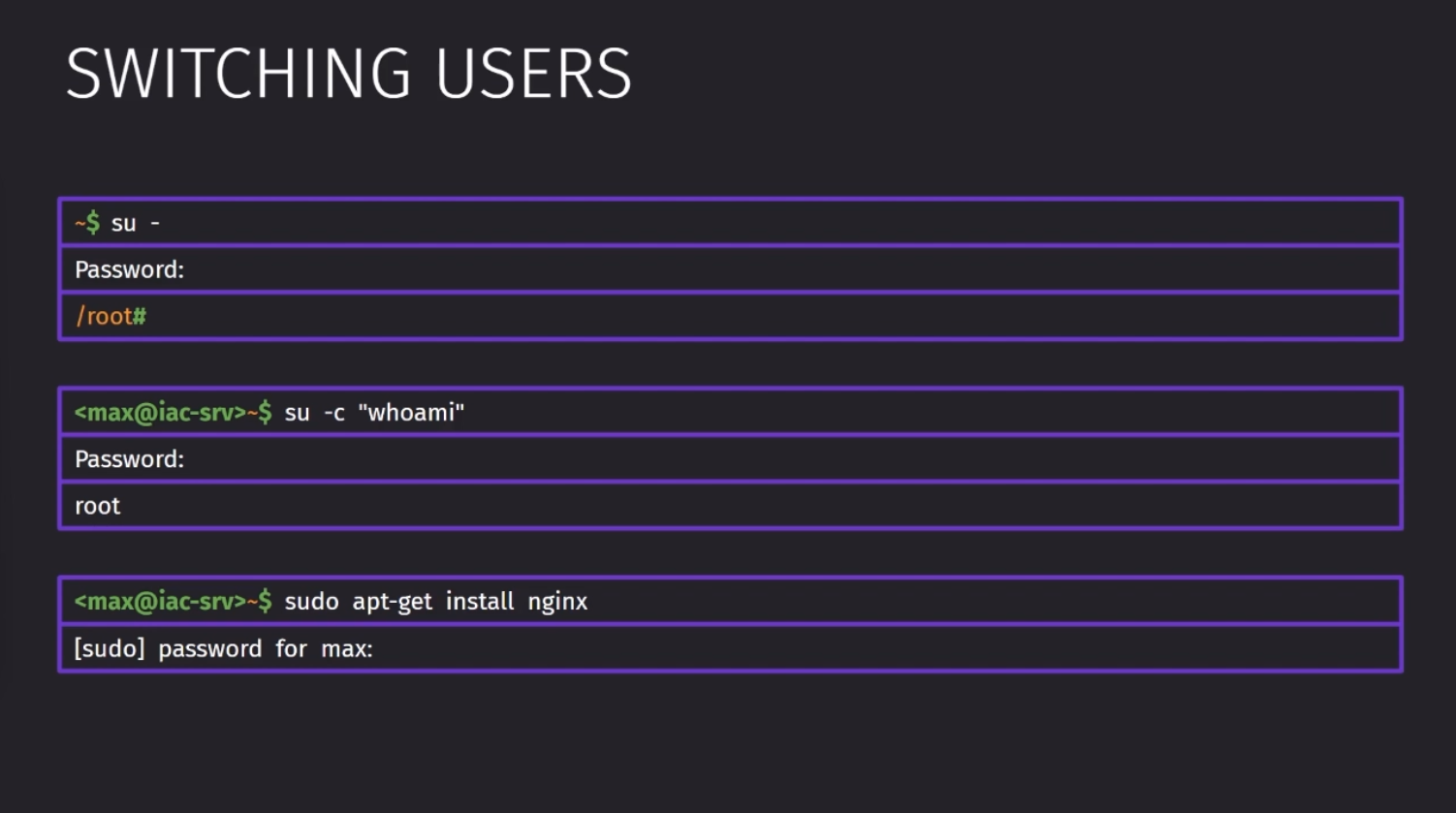Click the word 'sudo' in the last command
This screenshot has width=1456, height=813.
click(x=311, y=601)
